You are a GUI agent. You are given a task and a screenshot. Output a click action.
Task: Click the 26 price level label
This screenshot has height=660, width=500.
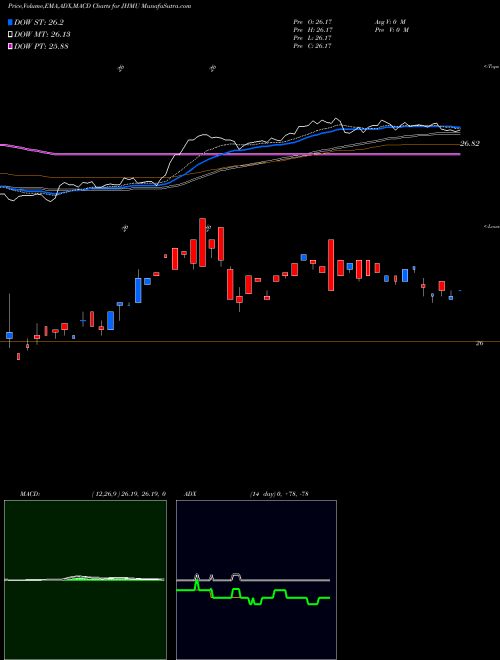pos(479,343)
